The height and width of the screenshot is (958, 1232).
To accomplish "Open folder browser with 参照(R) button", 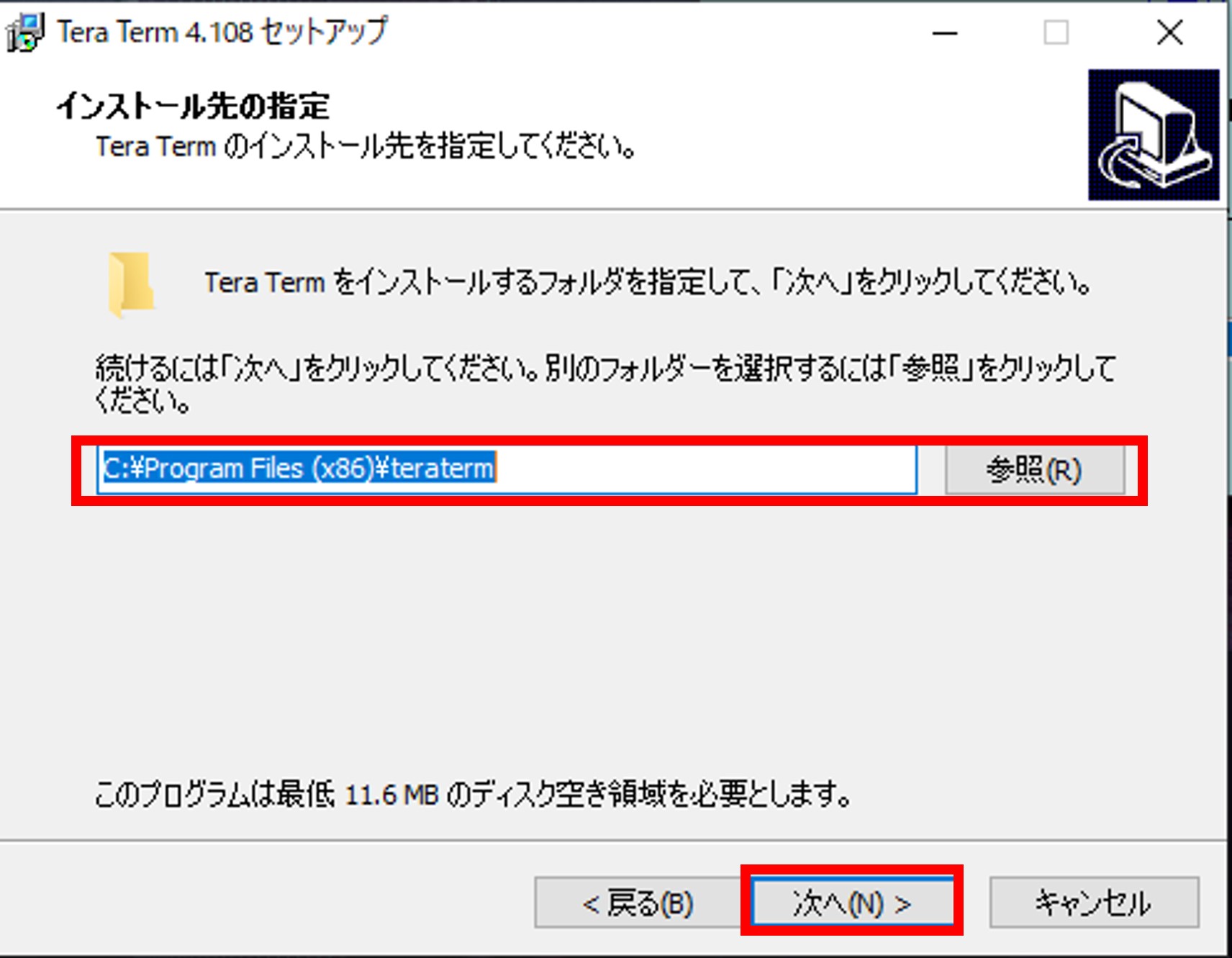I will point(1034,470).
